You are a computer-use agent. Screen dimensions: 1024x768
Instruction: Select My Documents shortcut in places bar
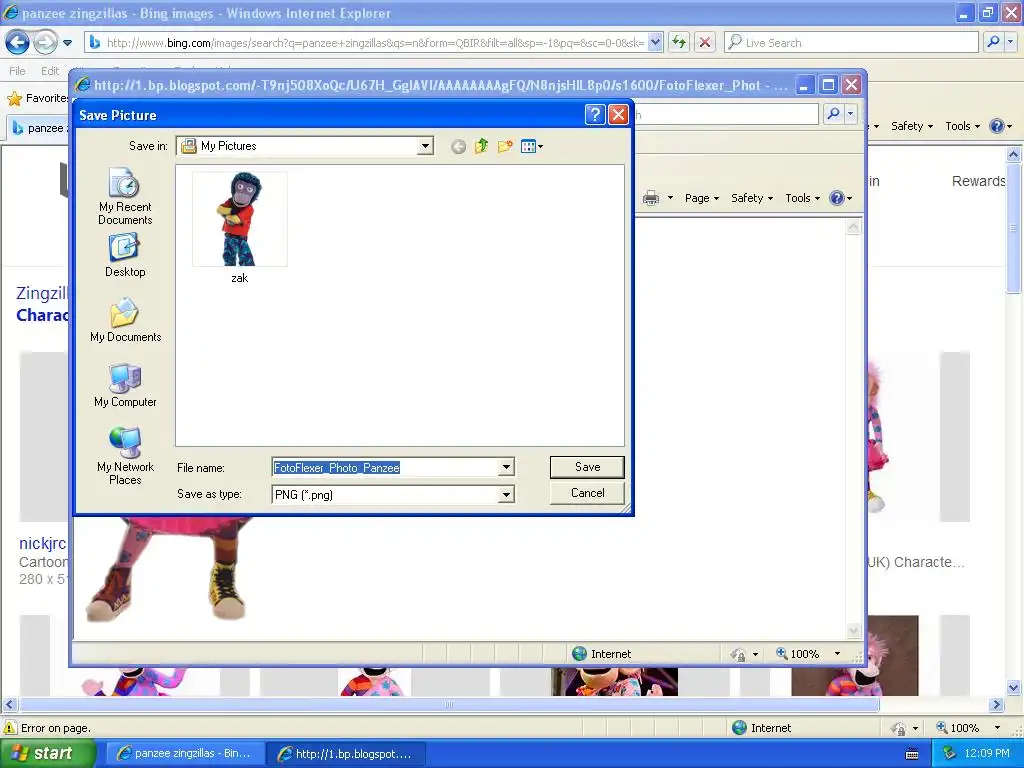(125, 320)
